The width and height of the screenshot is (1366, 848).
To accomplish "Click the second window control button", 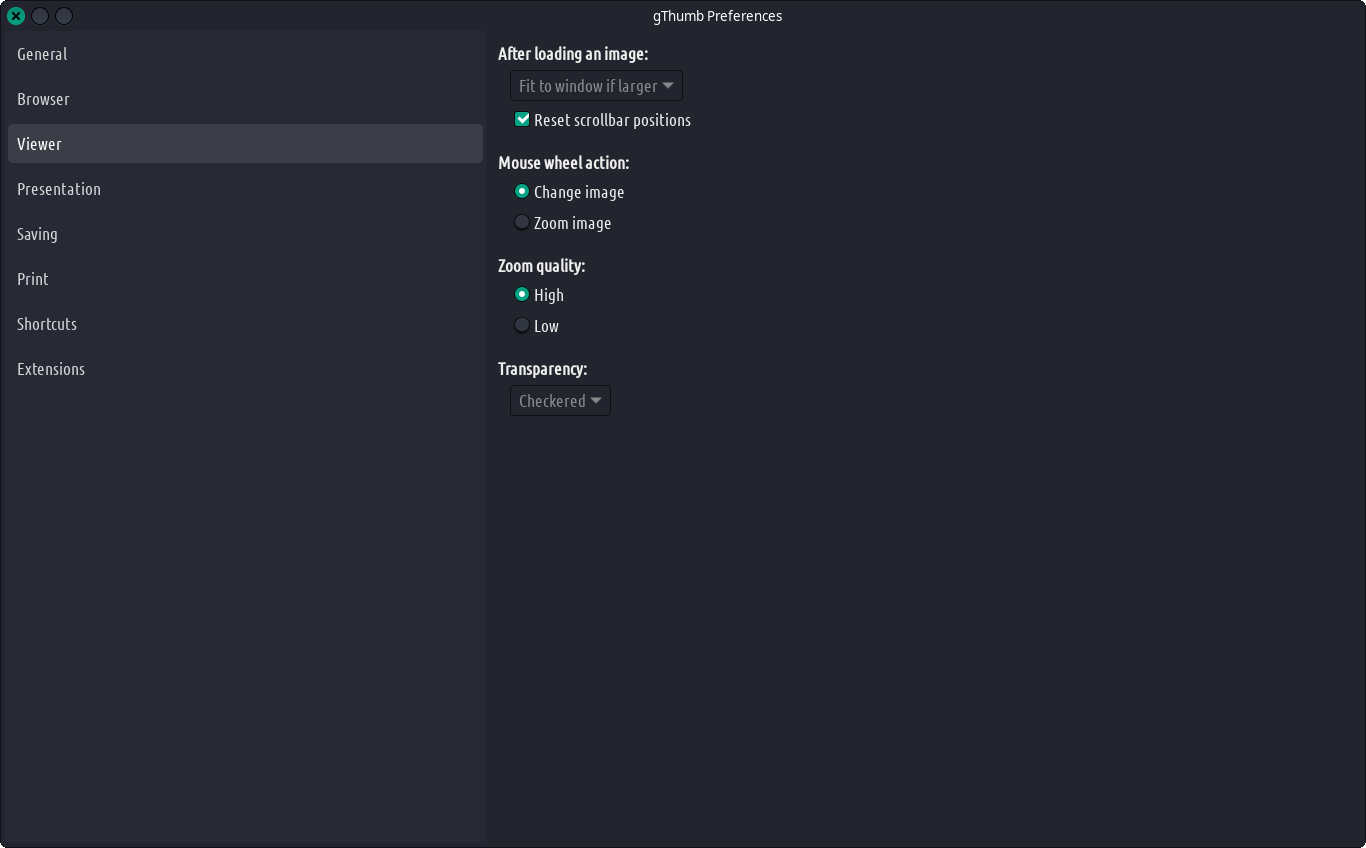I will coord(40,16).
